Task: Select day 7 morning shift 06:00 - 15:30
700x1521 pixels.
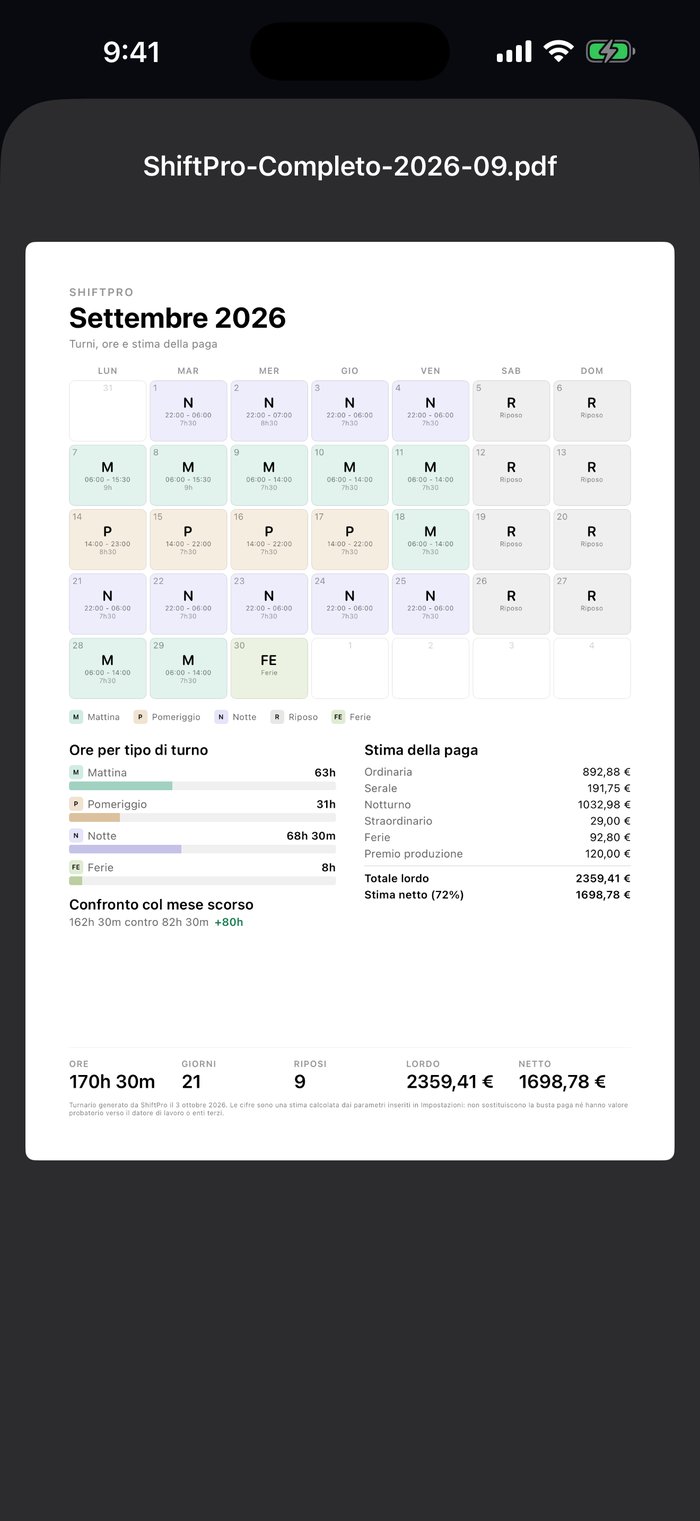Action: coord(108,475)
